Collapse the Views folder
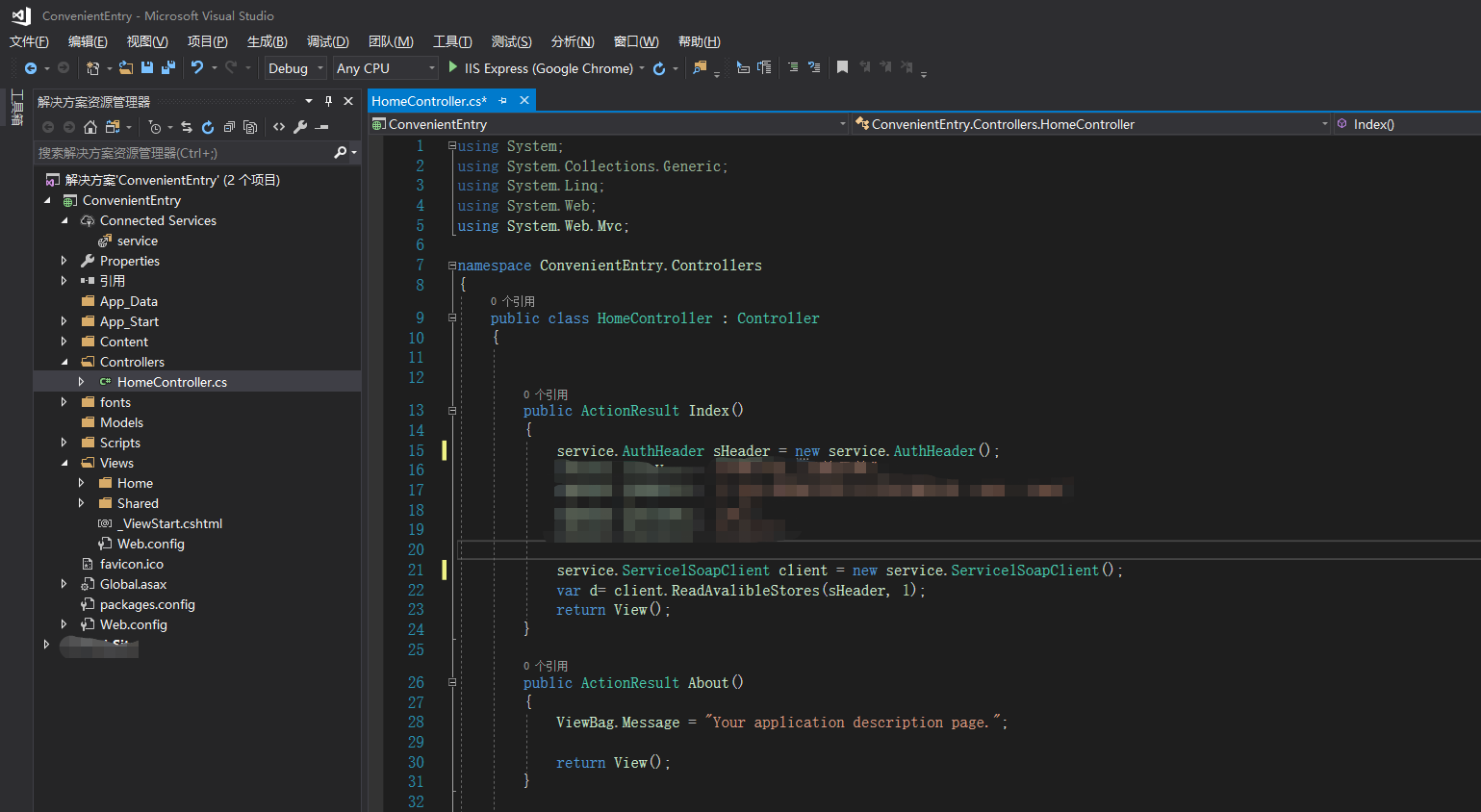This screenshot has width=1481, height=812. coord(64,463)
